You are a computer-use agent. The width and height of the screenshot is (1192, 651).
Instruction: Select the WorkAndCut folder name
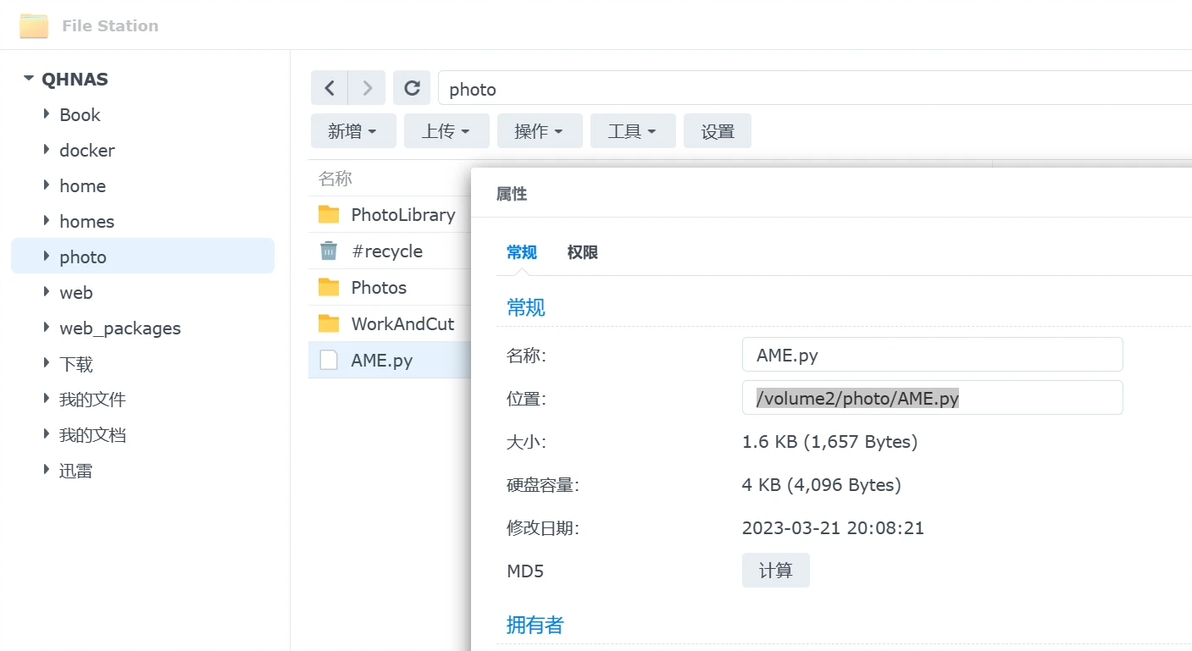[402, 324]
